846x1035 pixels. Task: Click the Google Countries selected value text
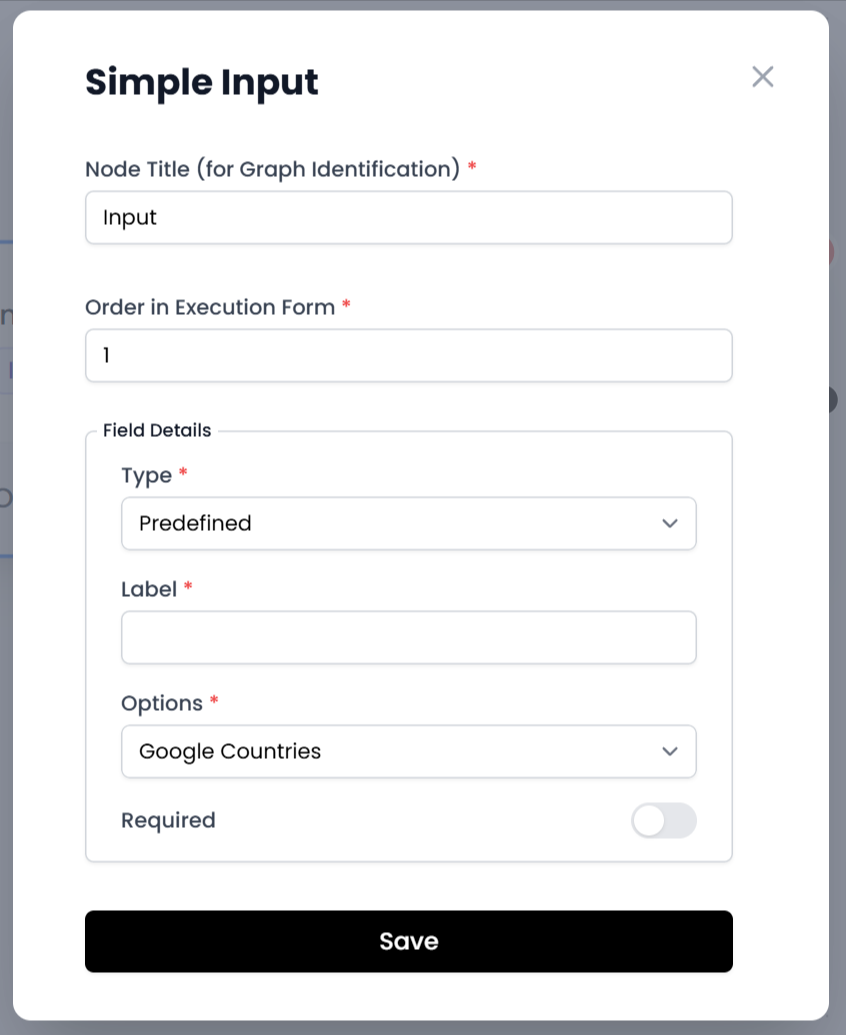pos(230,751)
